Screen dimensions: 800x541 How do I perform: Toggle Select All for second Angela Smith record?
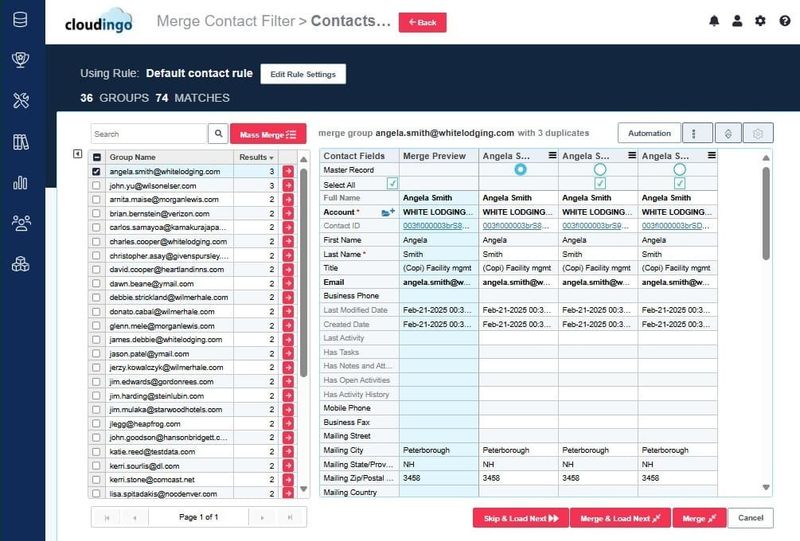(600, 183)
